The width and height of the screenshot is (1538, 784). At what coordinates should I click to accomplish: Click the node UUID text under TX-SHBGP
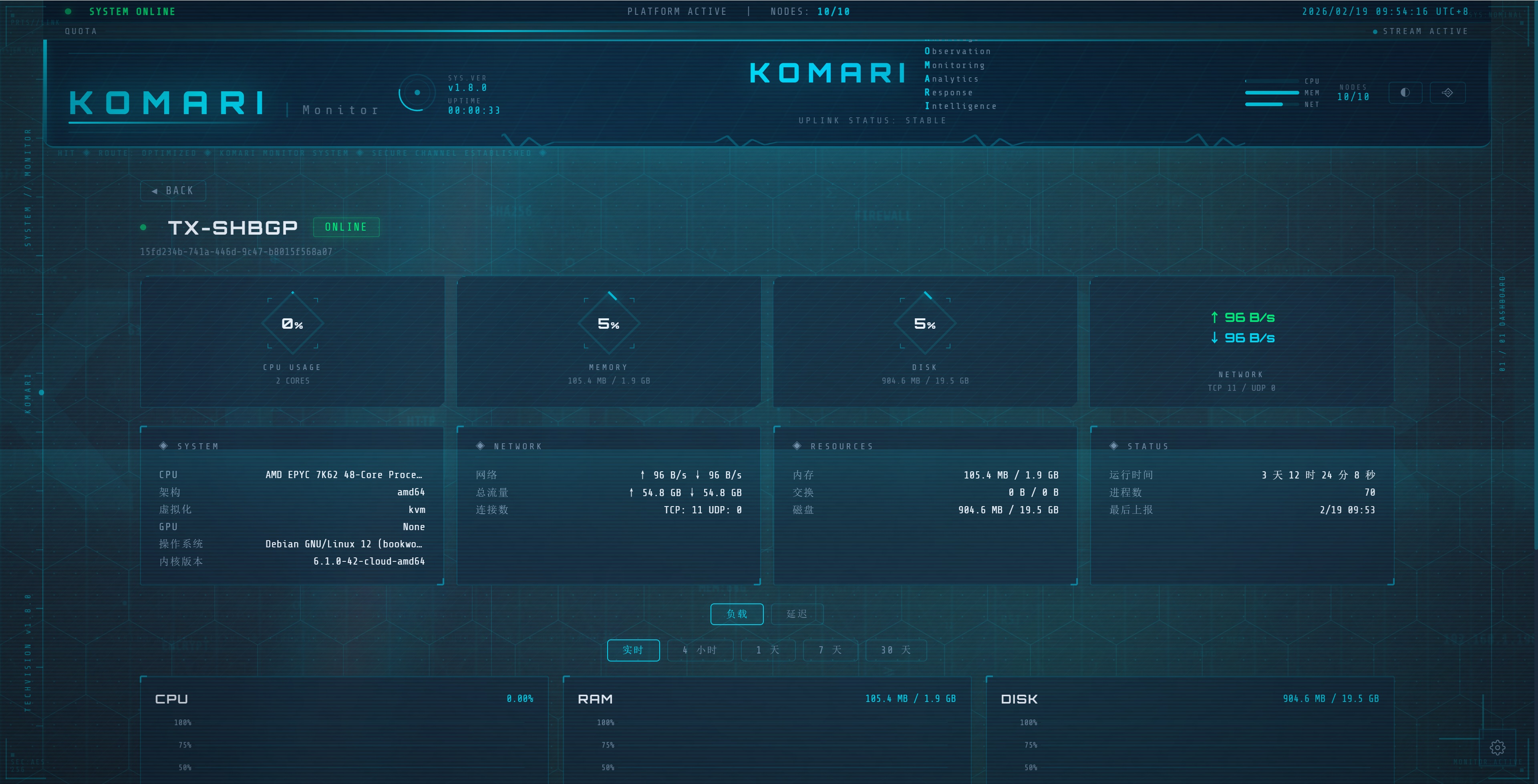tap(236, 252)
